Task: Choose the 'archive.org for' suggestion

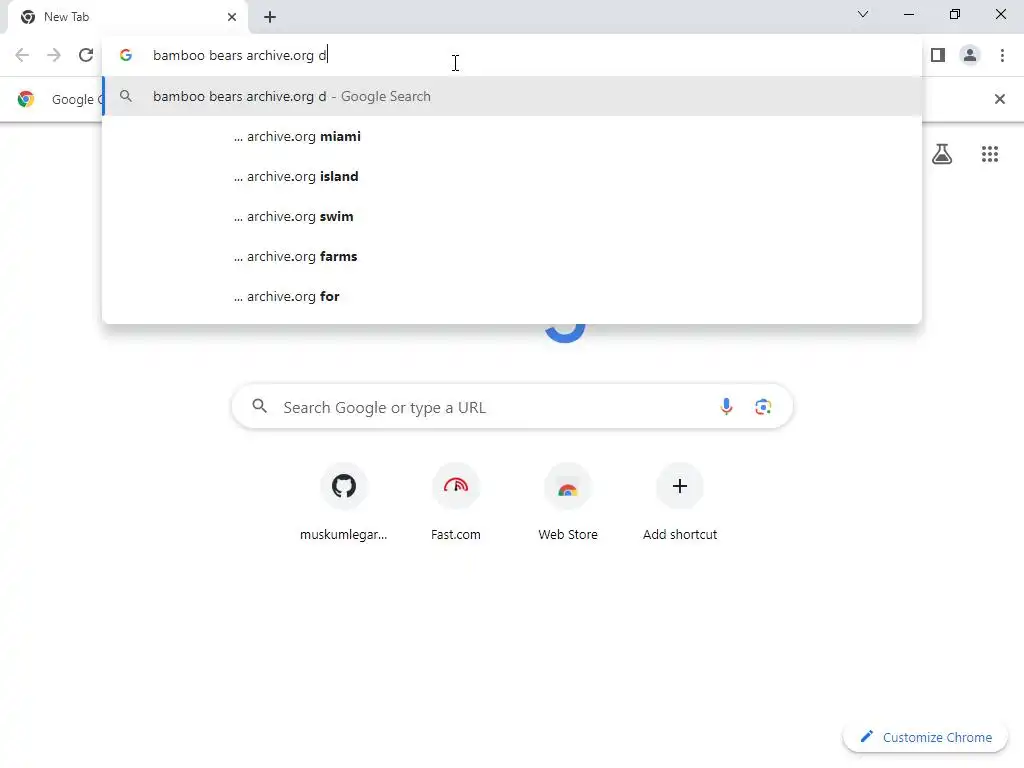Action: click(512, 296)
